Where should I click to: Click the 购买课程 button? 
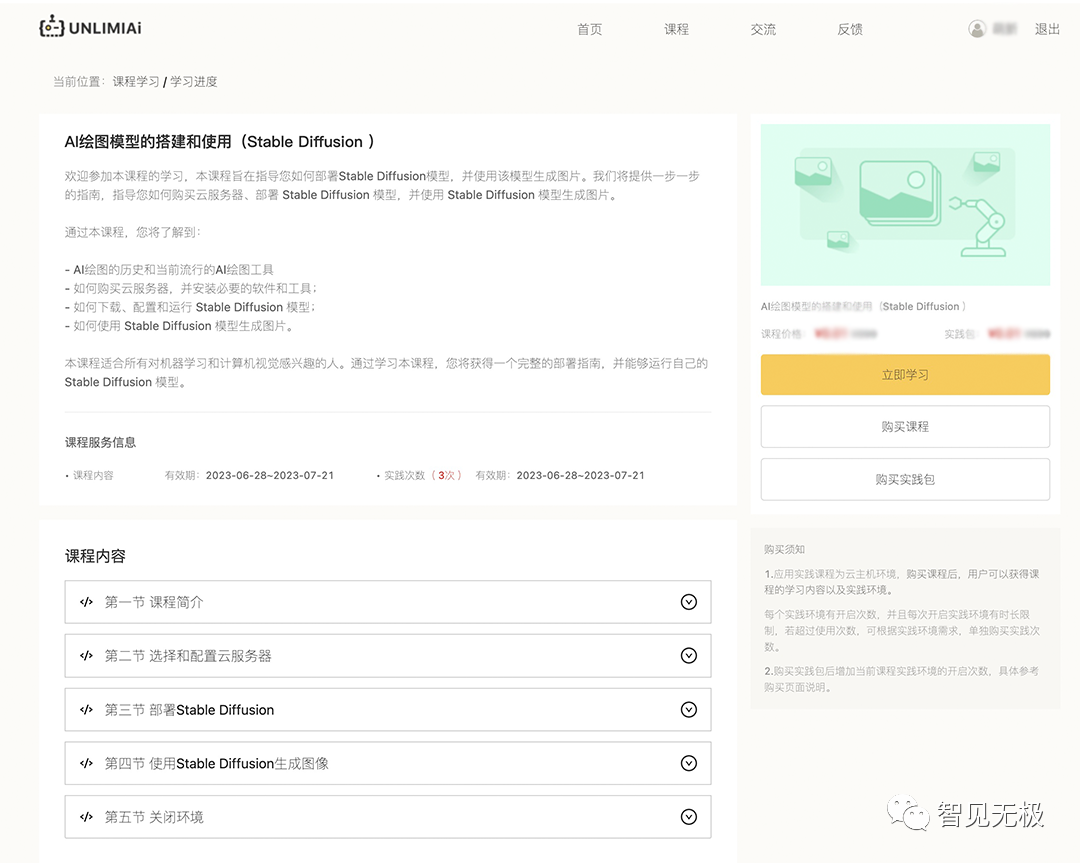[905, 427]
